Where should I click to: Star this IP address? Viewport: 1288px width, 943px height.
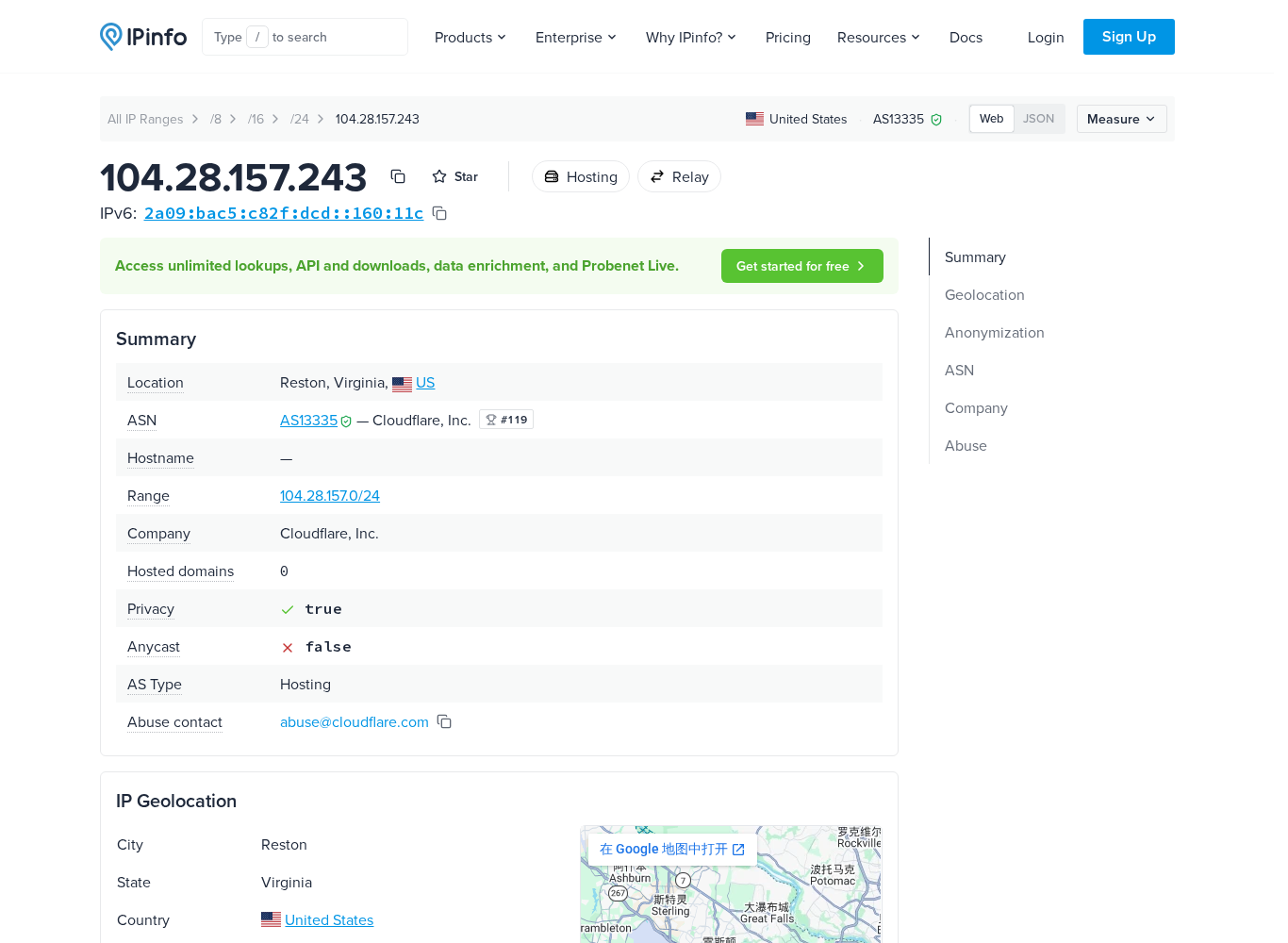coord(455,176)
